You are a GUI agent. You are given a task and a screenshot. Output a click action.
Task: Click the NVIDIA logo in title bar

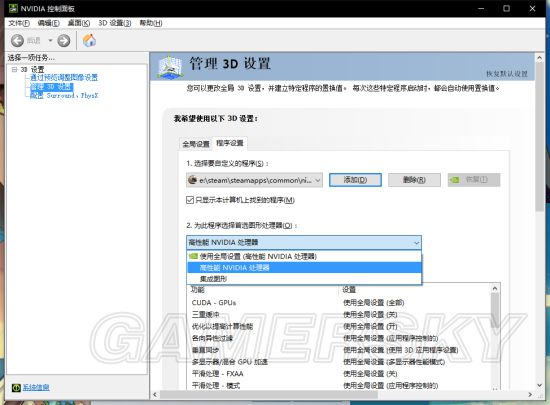[13, 8]
